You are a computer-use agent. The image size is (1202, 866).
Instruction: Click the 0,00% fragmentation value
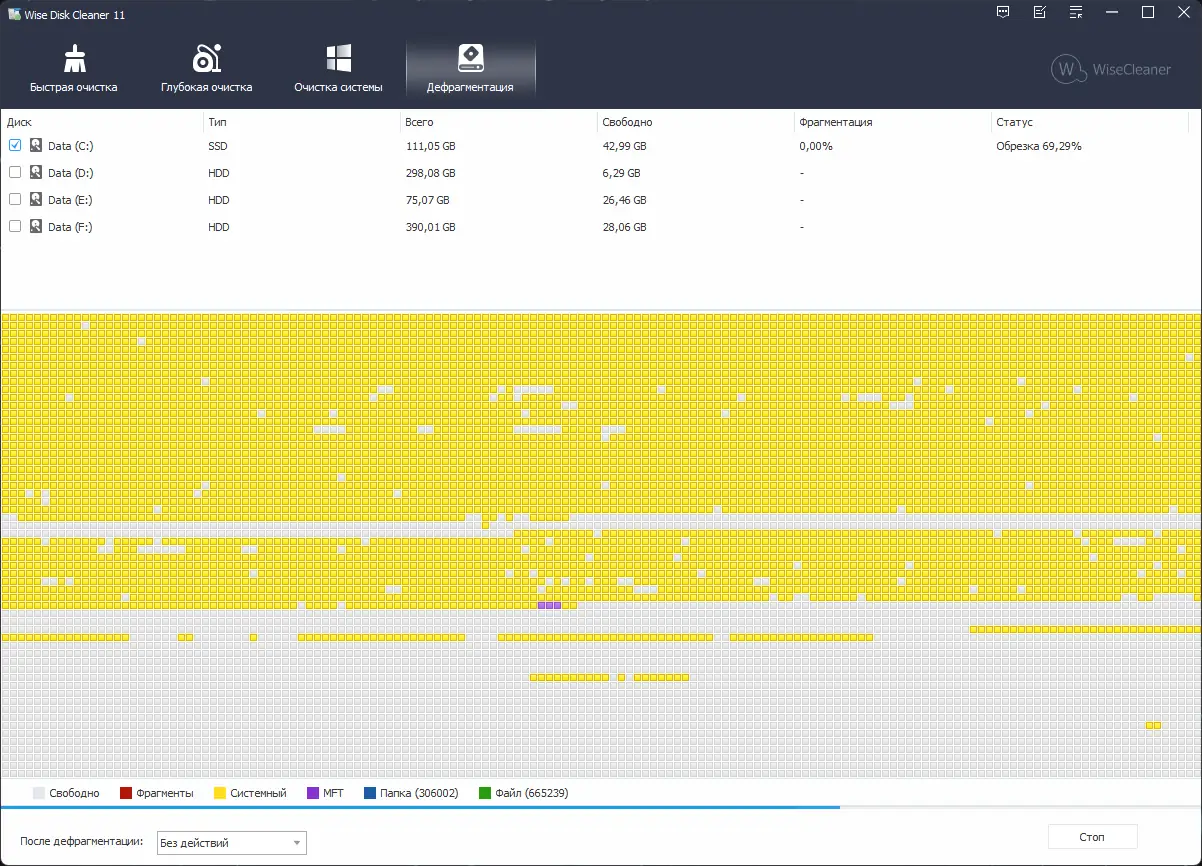point(816,146)
